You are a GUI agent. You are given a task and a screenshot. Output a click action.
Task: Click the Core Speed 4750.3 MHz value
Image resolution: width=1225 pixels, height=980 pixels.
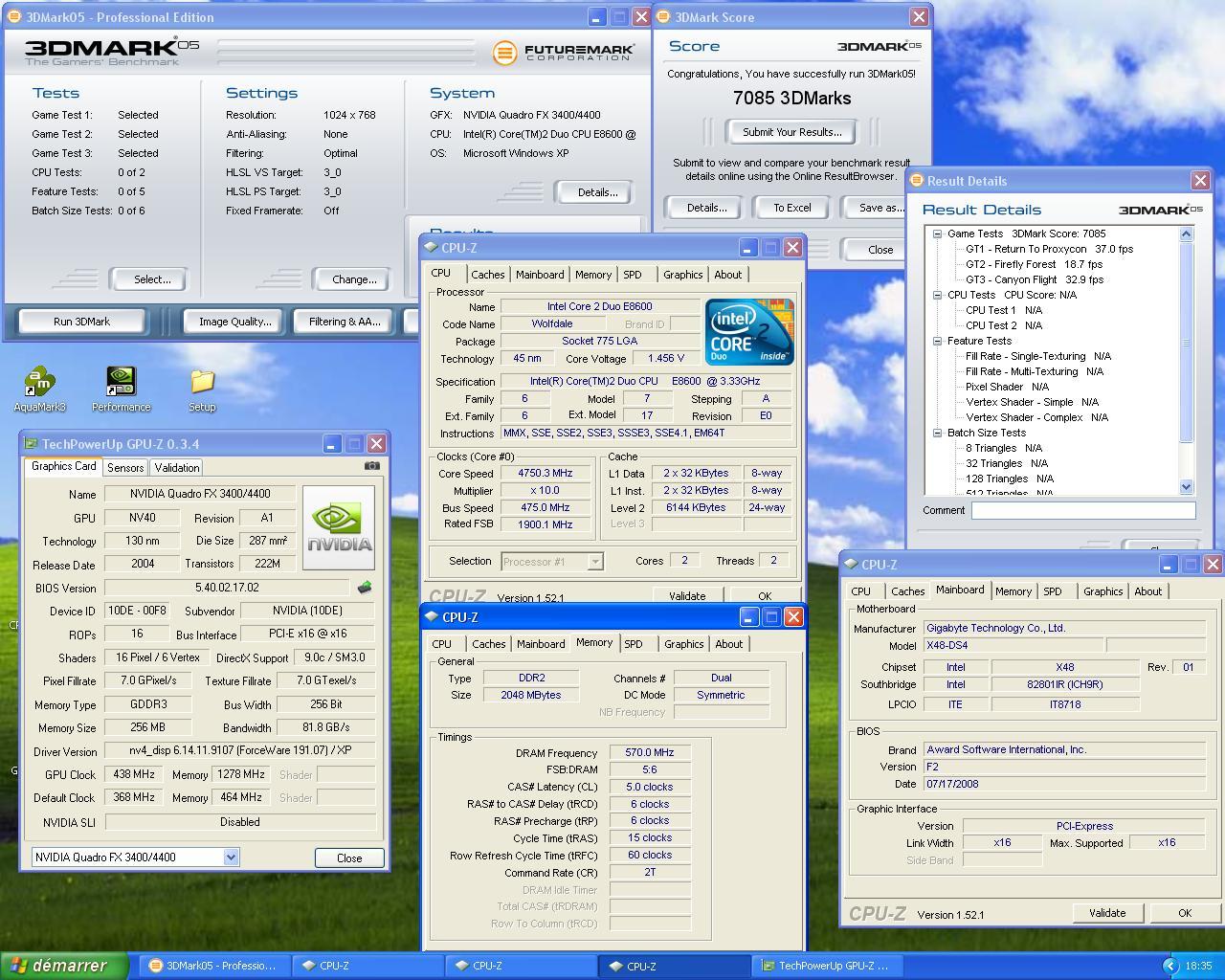pyautogui.click(x=546, y=474)
